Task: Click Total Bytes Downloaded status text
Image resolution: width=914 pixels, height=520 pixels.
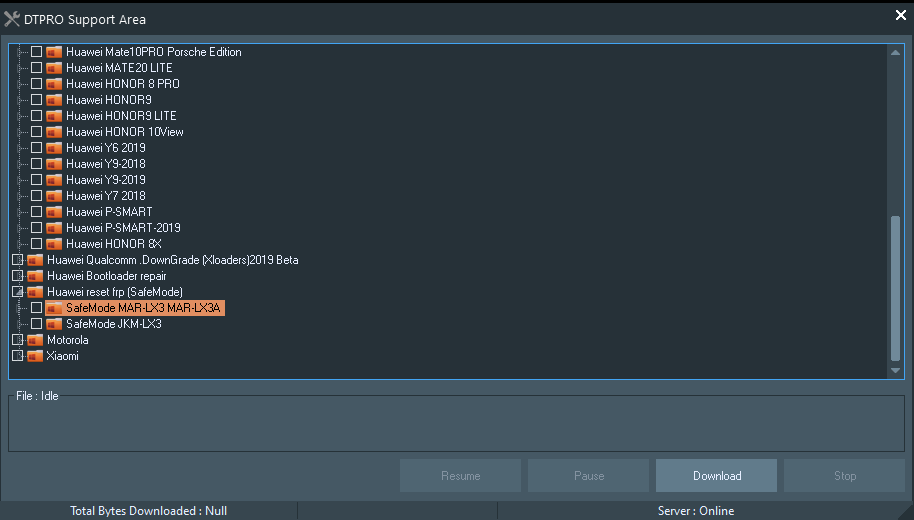Action: coord(149,511)
